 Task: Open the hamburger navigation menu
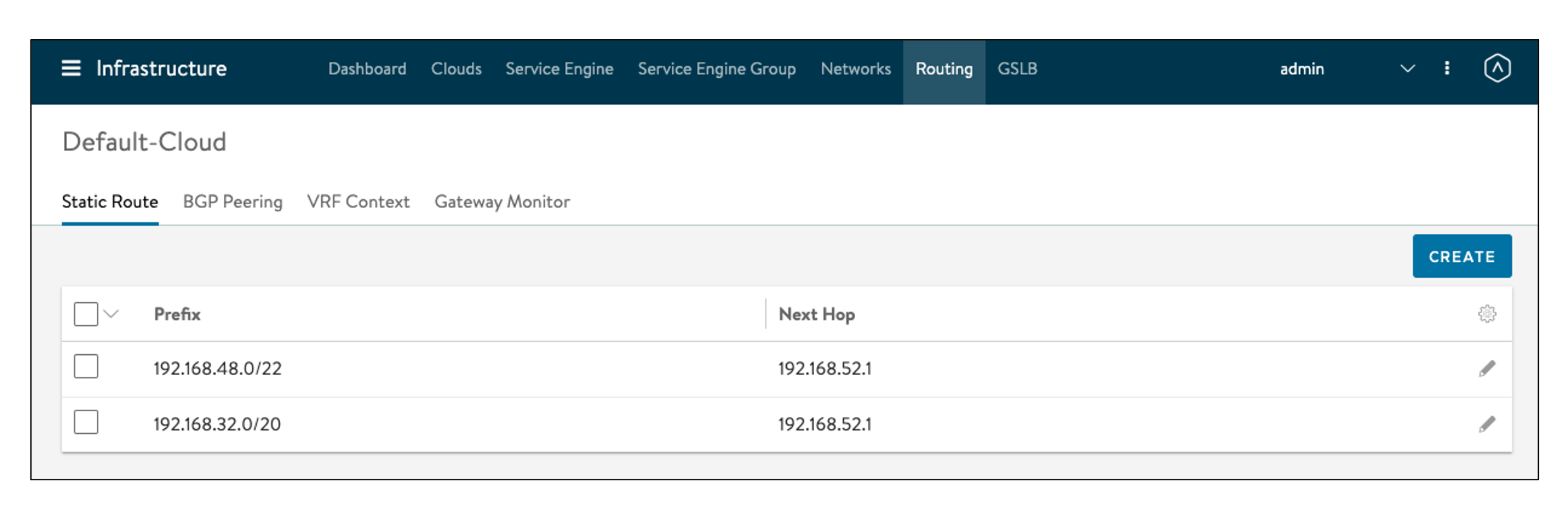pyautogui.click(x=71, y=68)
